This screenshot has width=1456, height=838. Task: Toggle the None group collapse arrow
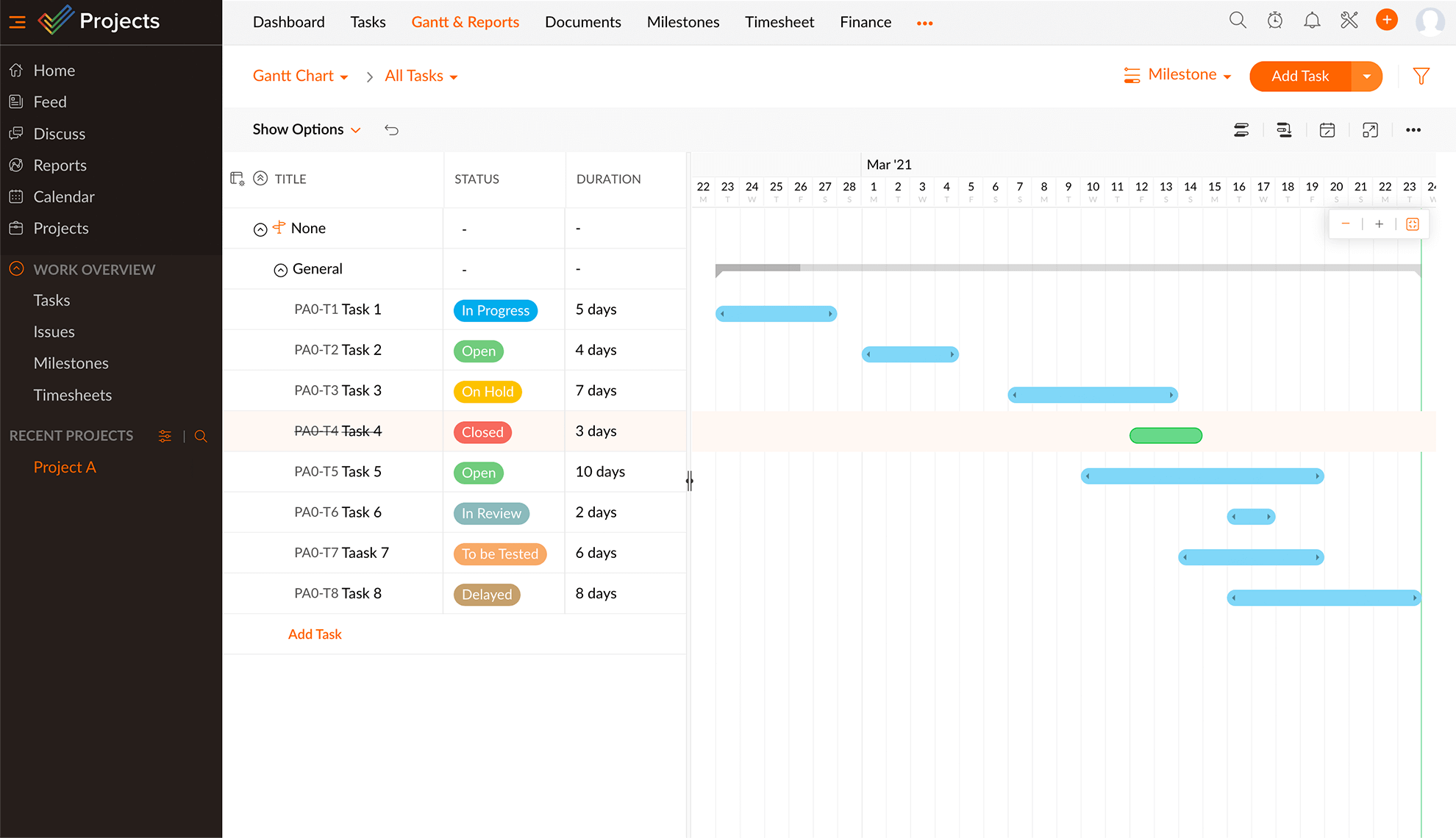click(259, 229)
